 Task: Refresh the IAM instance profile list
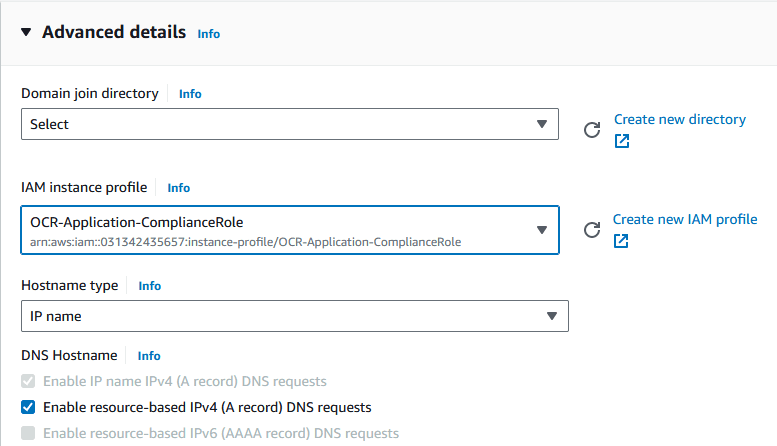click(592, 229)
